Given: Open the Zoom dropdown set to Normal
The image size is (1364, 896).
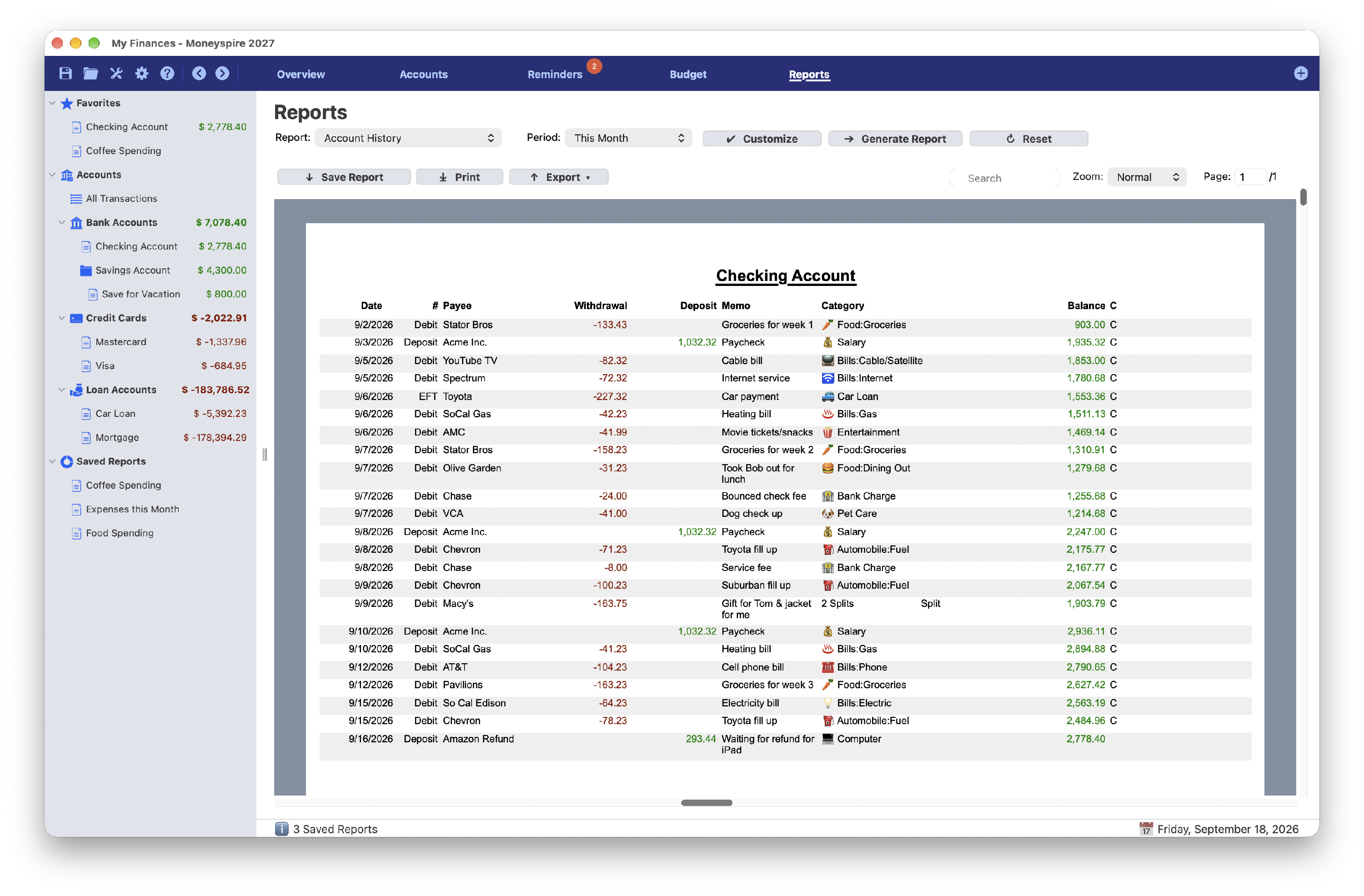Looking at the screenshot, I should tap(1147, 177).
